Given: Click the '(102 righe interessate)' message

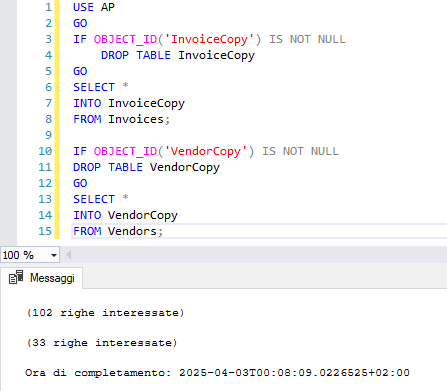Looking at the screenshot, I should pyautogui.click(x=105, y=313).
